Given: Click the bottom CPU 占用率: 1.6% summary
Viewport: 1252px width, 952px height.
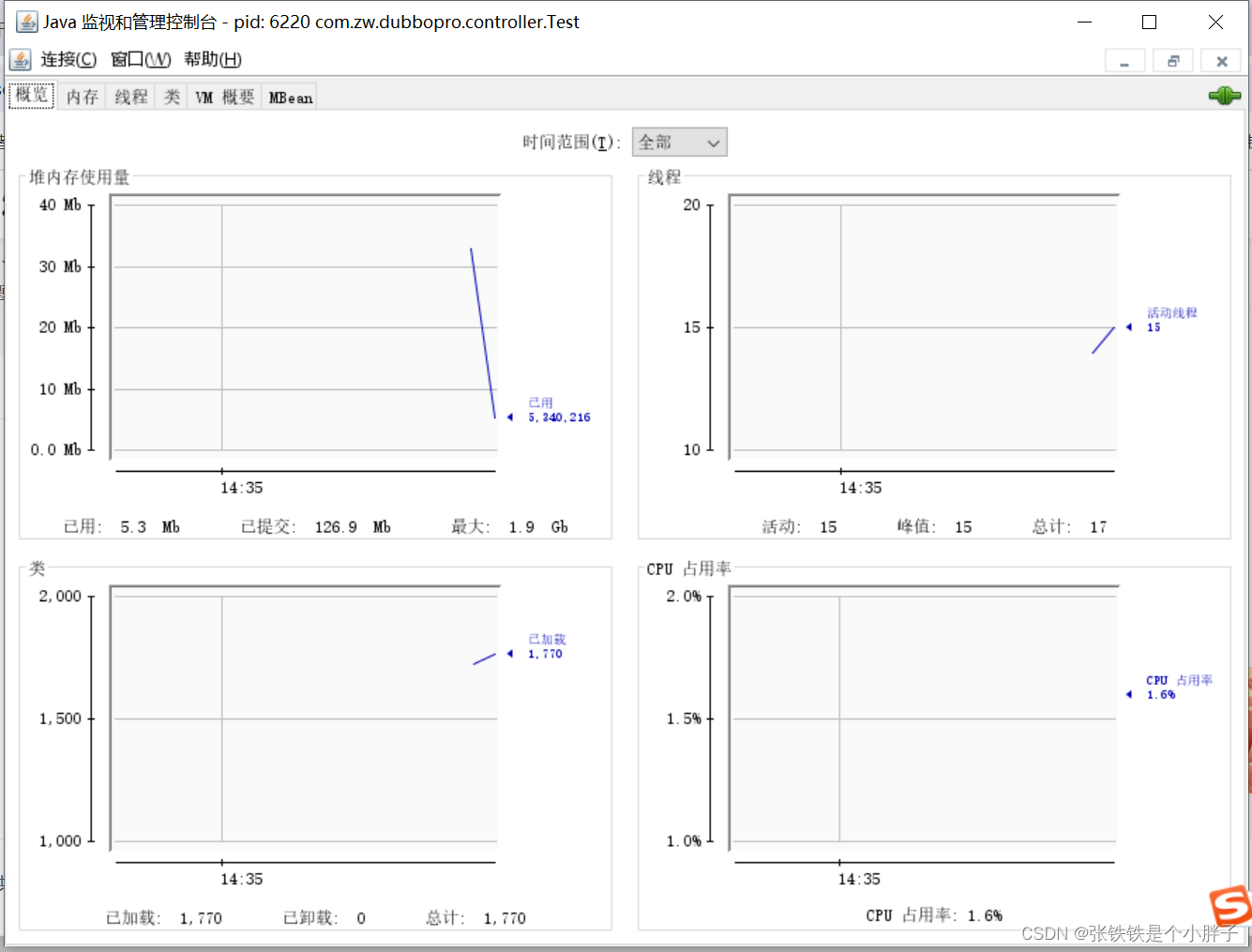Looking at the screenshot, I should pos(934,915).
